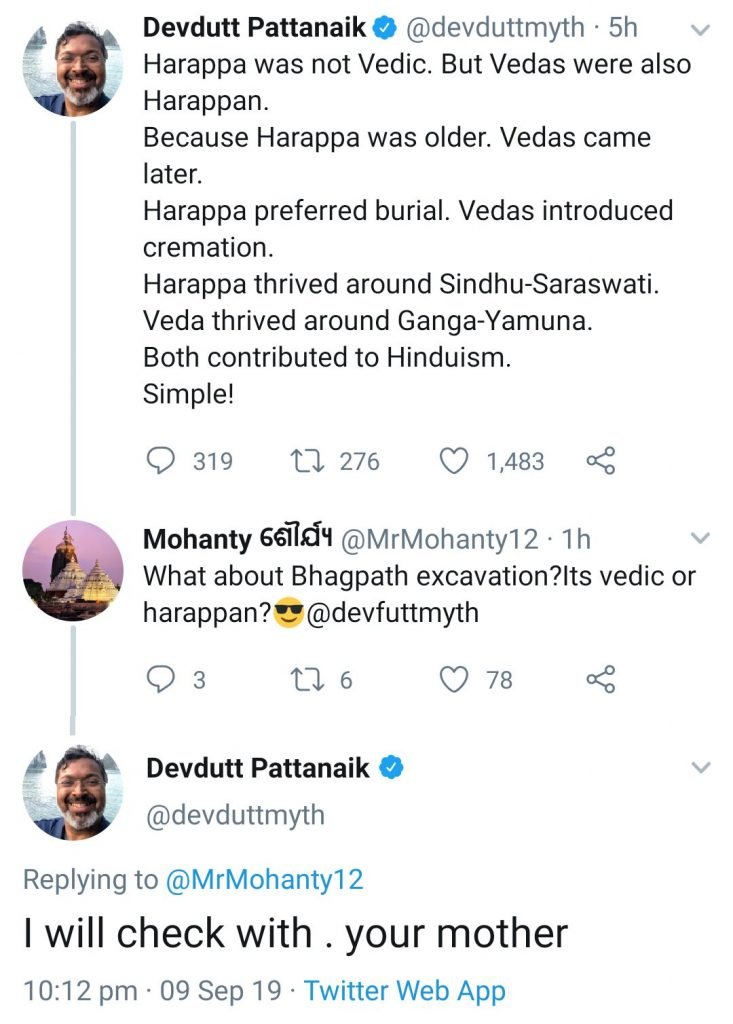Click the Twitter Web App source link
The image size is (733, 1024).
(405, 991)
